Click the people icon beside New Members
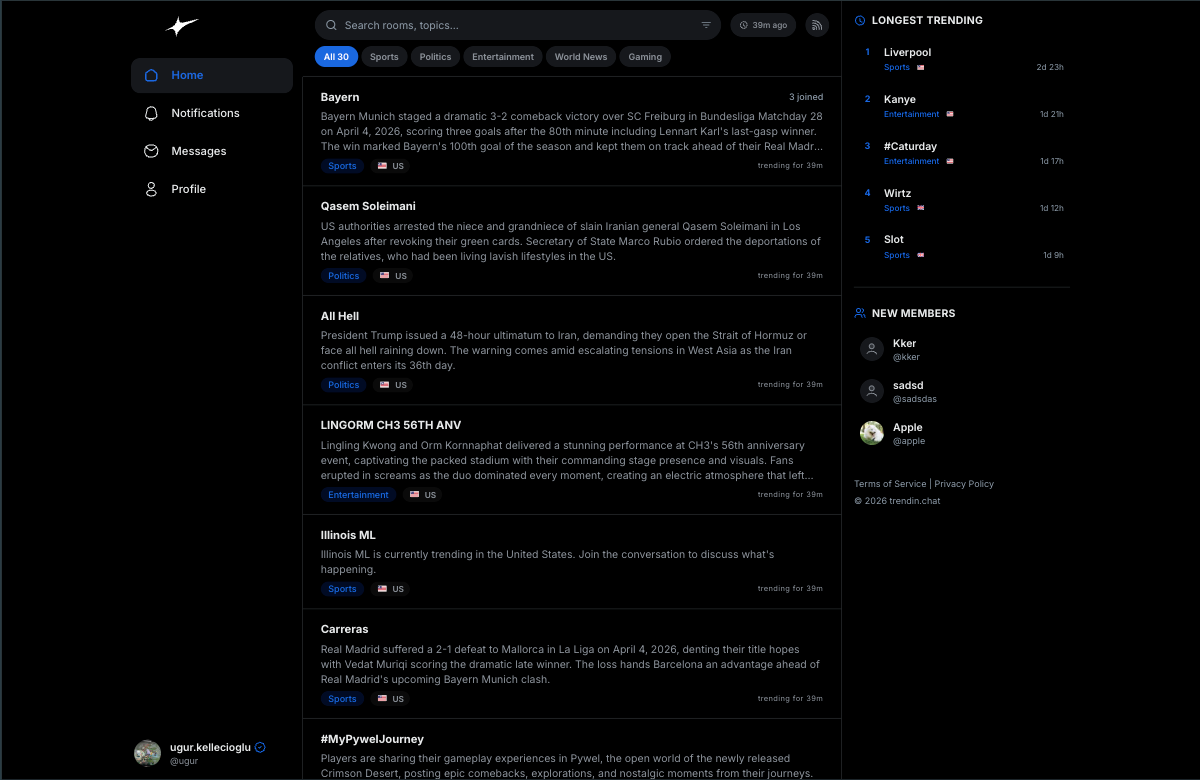Viewport: 1200px width, 780px height. pos(860,313)
